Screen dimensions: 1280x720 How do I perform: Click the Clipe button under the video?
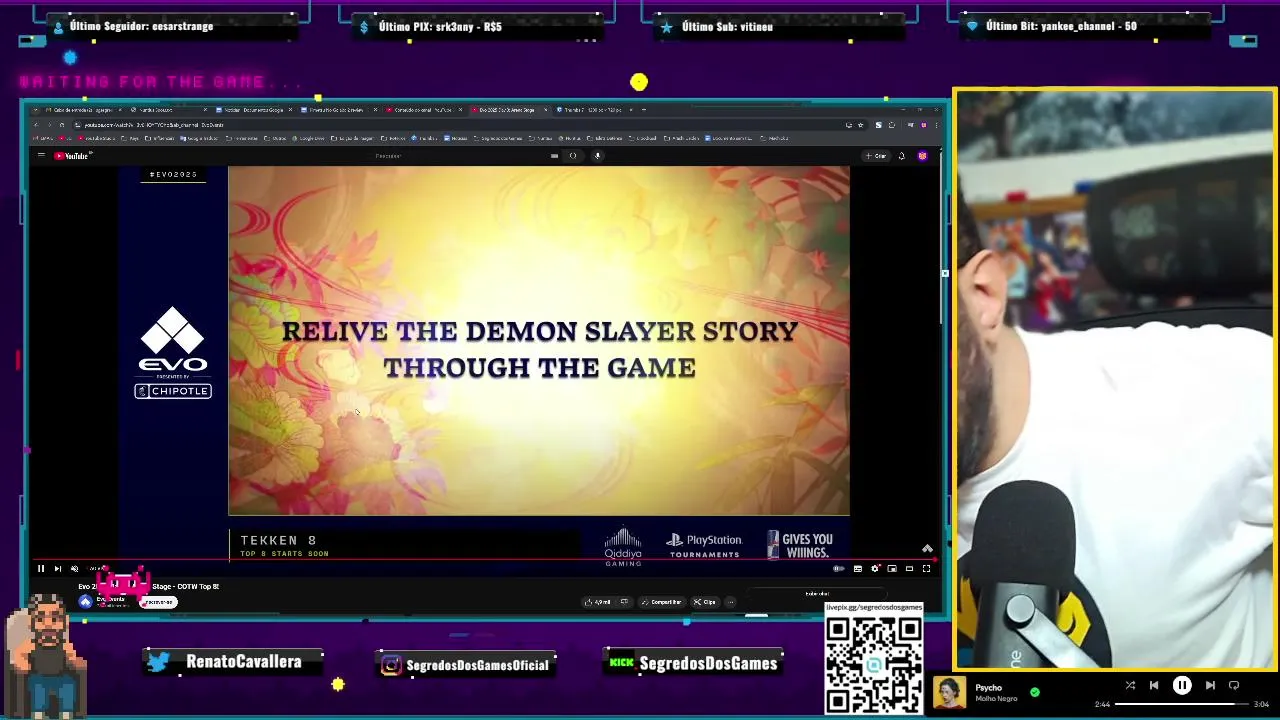[x=705, y=602]
